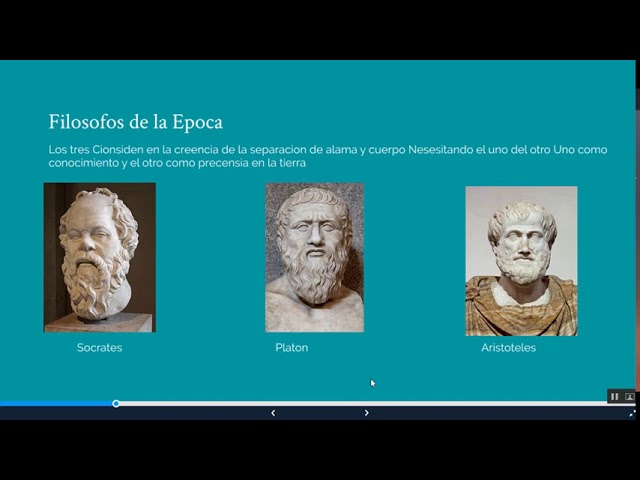Screen dimensions: 640x480
Task: Click the progress bar handle
Action: point(116,404)
